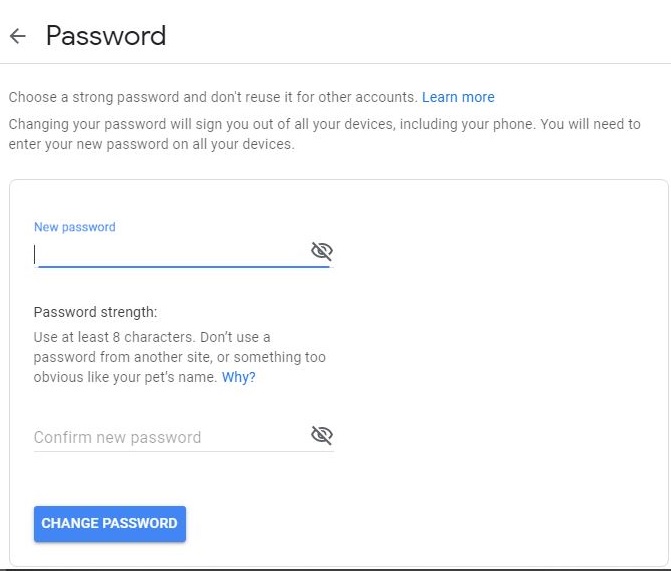The width and height of the screenshot is (671, 571).
Task: Open the Learn more link
Action: (458, 97)
